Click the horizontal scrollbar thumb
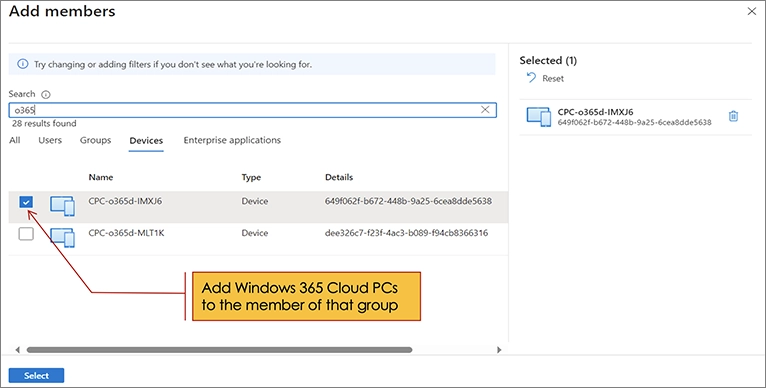This screenshot has height=388, width=766. [219, 350]
